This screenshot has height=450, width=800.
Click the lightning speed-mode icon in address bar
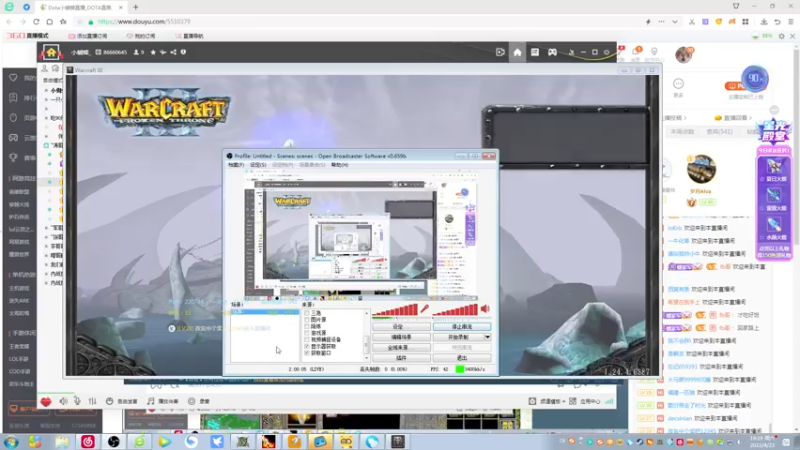click(648, 22)
